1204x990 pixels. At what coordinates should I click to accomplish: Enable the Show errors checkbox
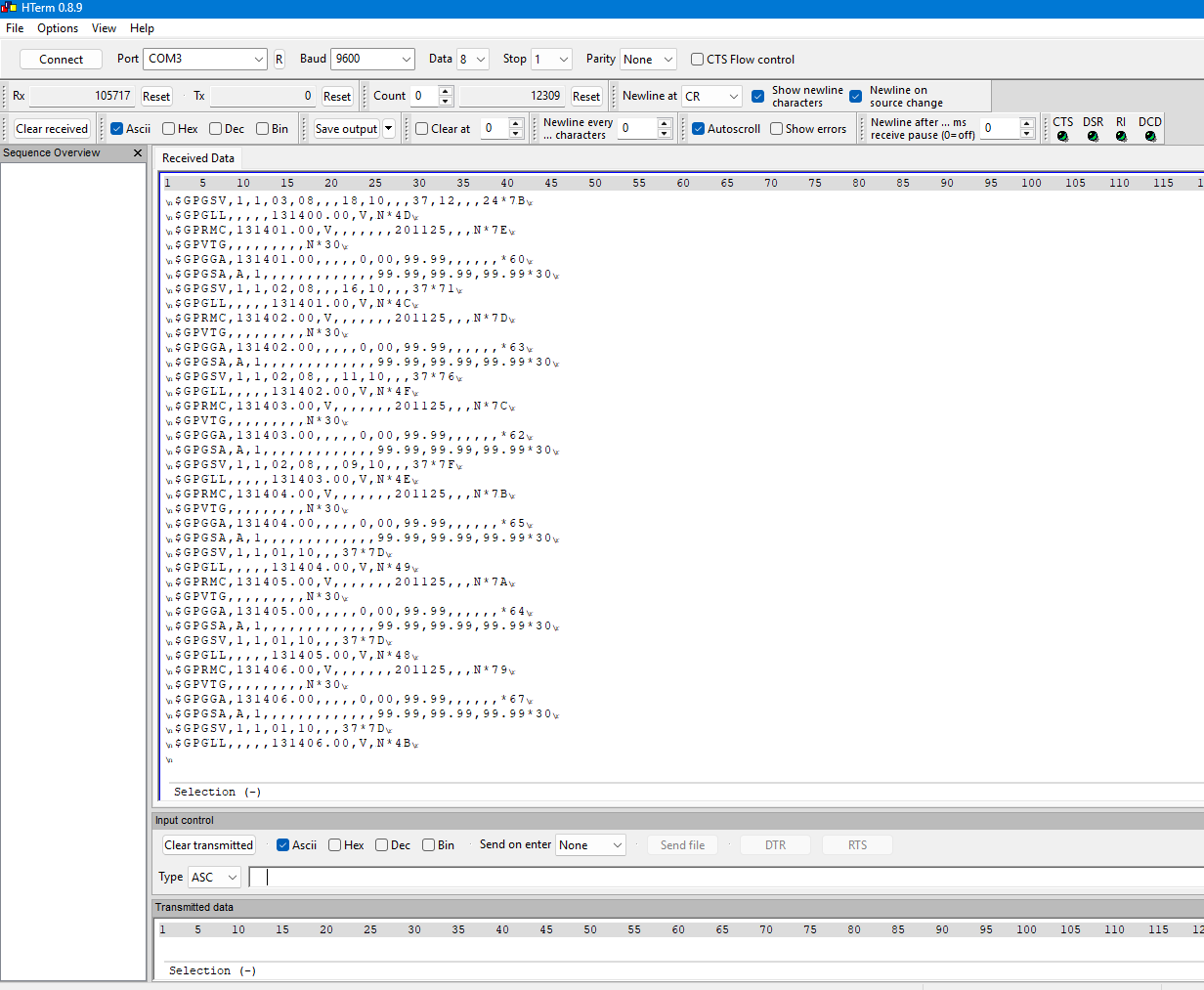(x=777, y=129)
